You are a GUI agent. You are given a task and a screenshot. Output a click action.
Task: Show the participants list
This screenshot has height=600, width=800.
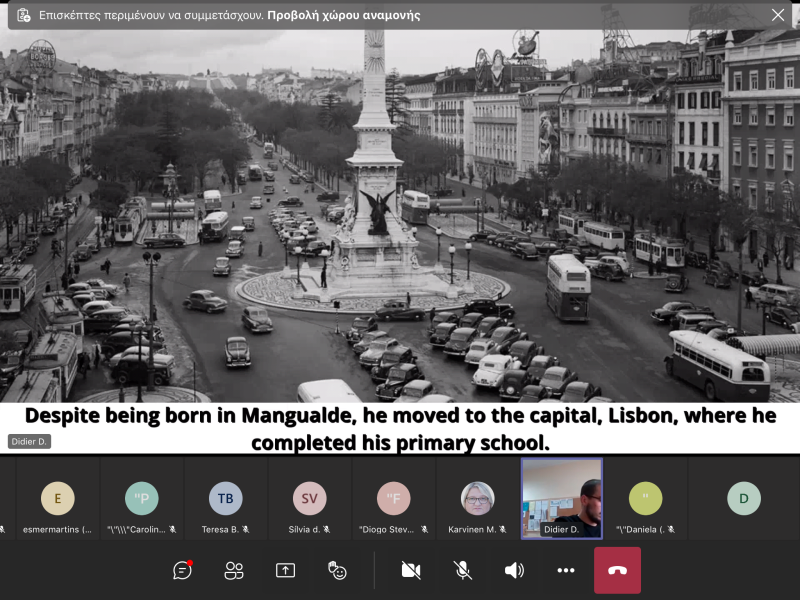pos(234,570)
